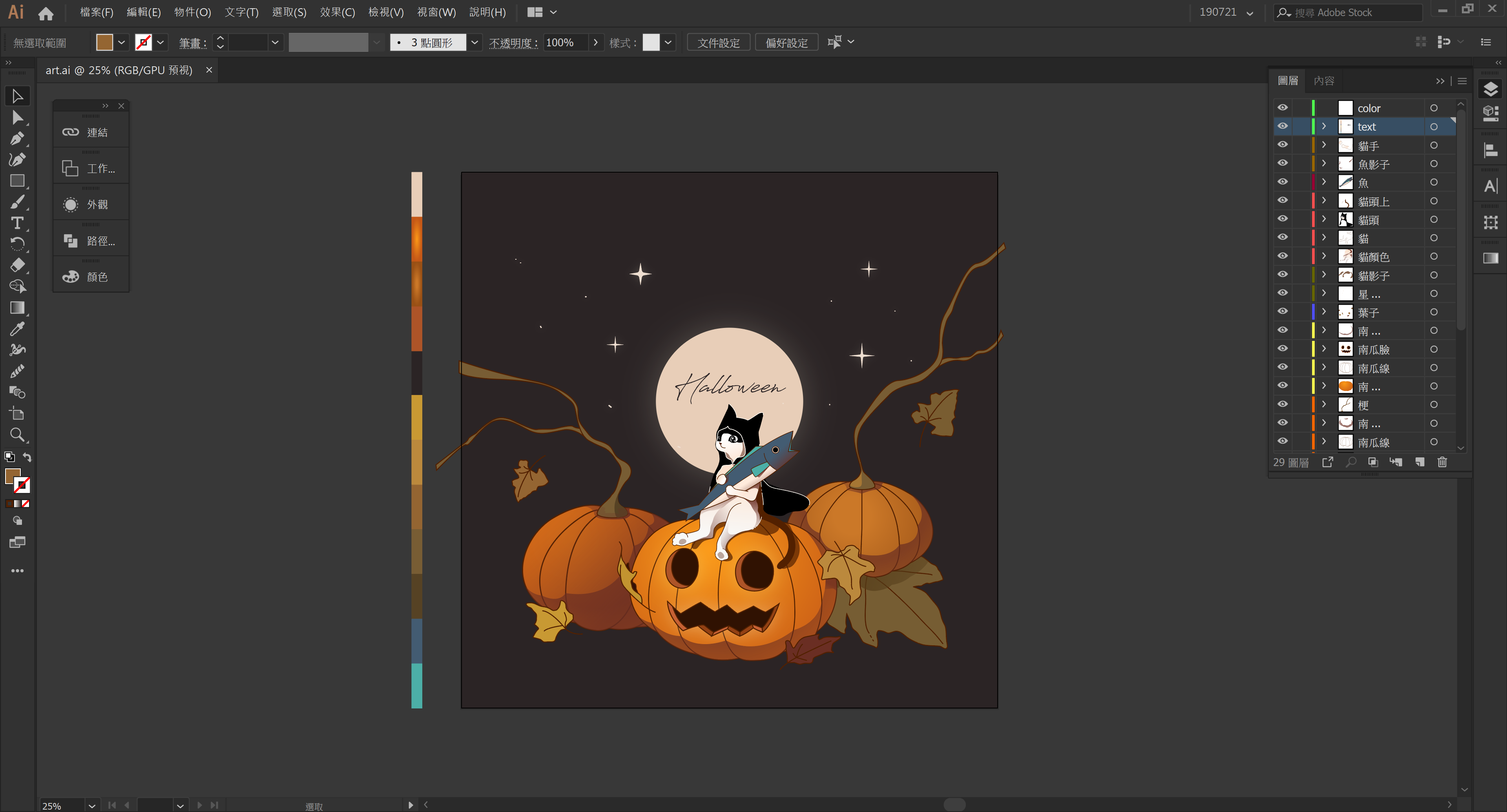The image size is (1507, 812).
Task: Click the 文件設定 button
Action: (719, 43)
